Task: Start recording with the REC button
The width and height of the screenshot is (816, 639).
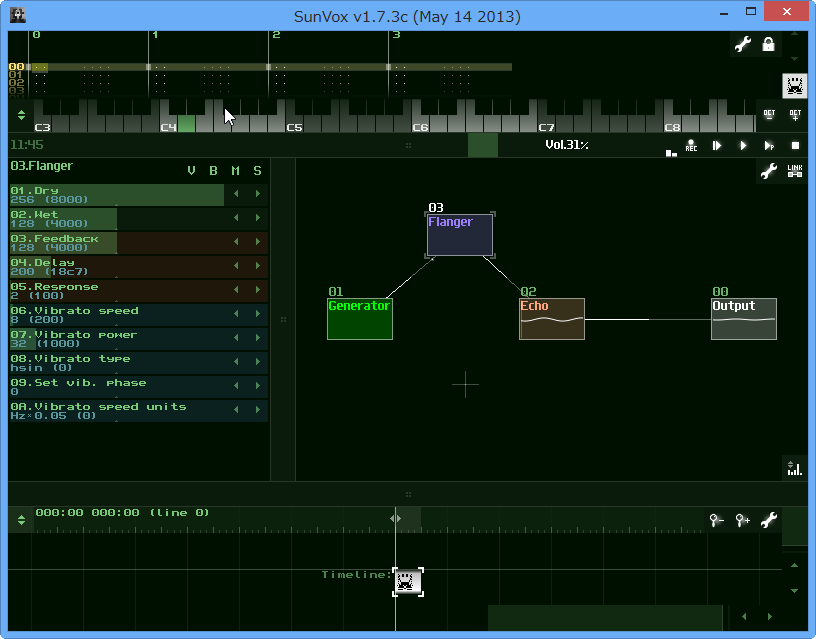Action: 691,145
